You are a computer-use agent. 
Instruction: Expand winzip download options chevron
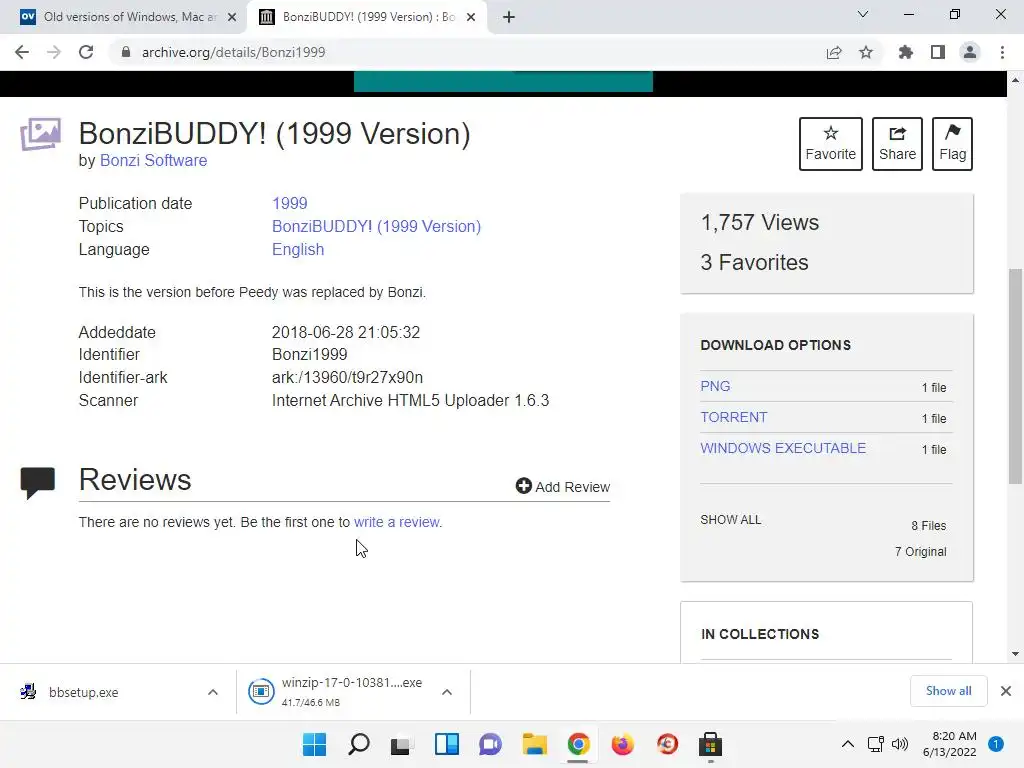pos(447,692)
